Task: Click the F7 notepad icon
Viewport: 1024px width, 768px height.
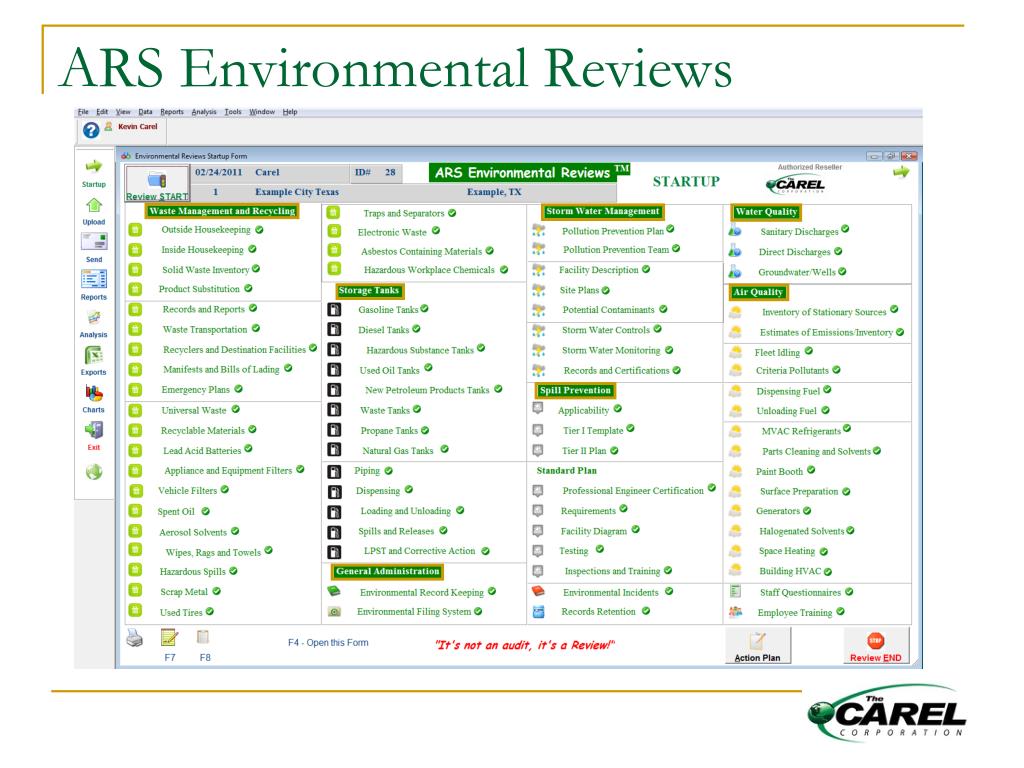Action: (x=170, y=637)
